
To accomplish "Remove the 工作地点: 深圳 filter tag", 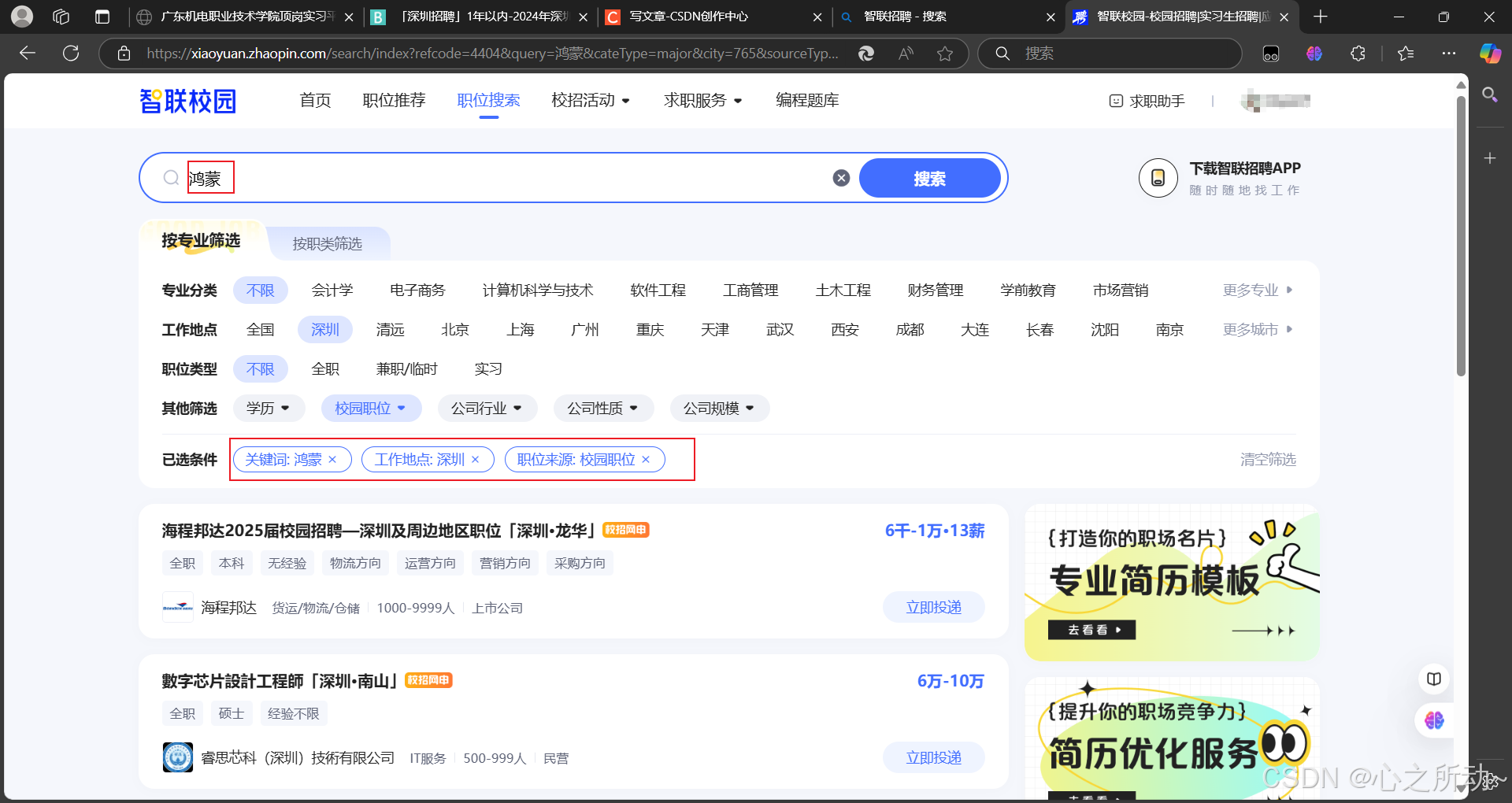I will pyautogui.click(x=475, y=460).
